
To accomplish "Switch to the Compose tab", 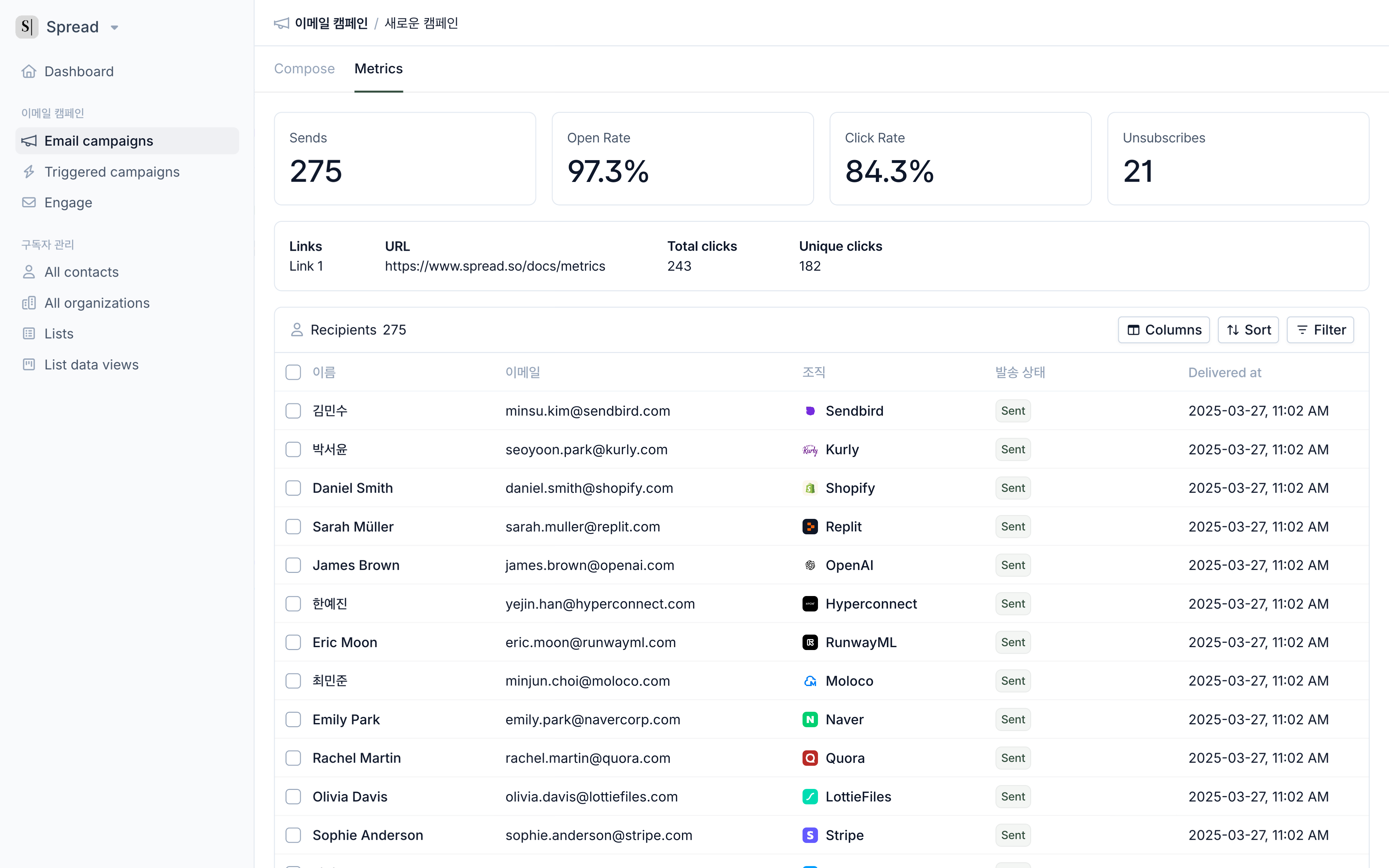I will (x=304, y=68).
